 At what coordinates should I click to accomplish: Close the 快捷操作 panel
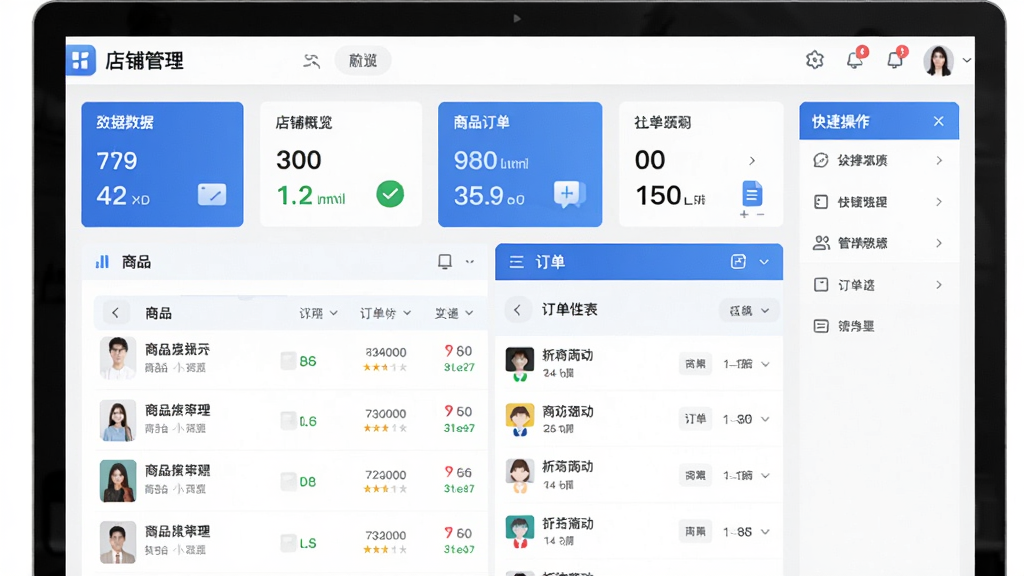pos(938,121)
